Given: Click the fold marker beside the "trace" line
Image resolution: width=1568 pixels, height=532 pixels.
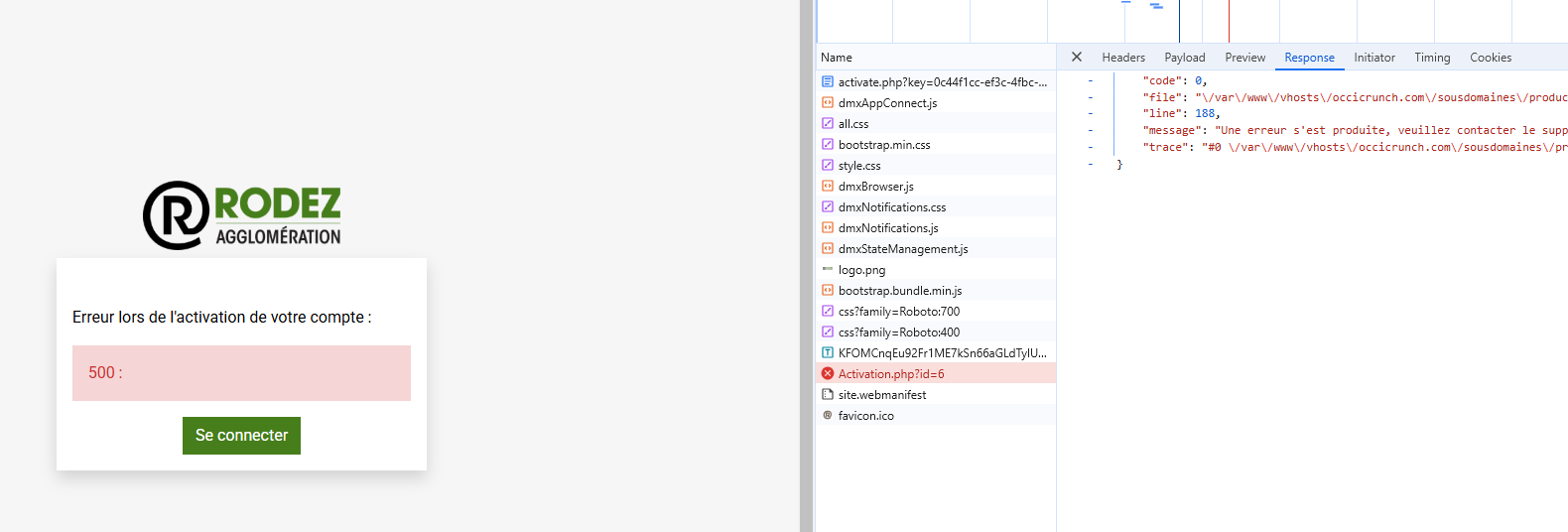Looking at the screenshot, I should [x=1091, y=147].
